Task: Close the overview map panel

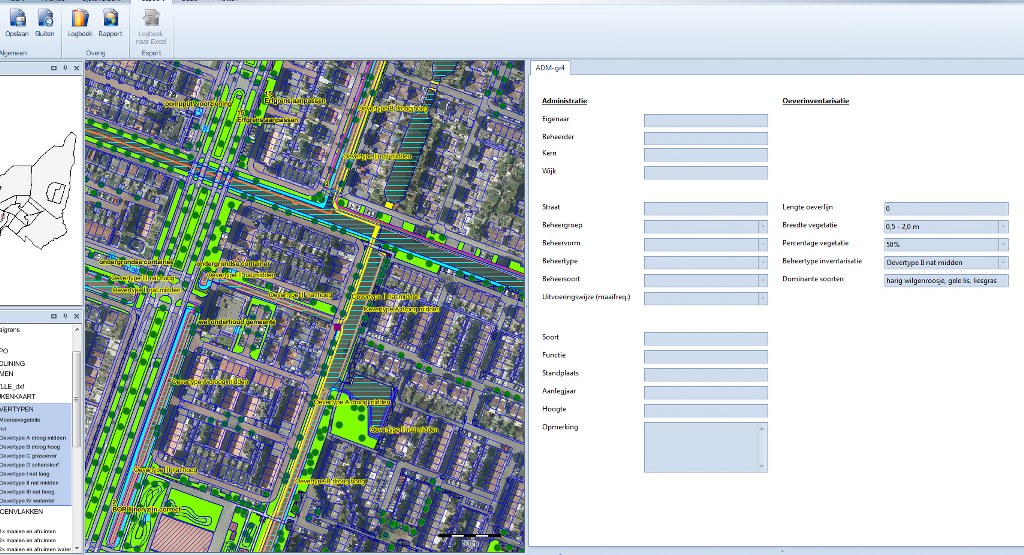Action: (x=75, y=68)
